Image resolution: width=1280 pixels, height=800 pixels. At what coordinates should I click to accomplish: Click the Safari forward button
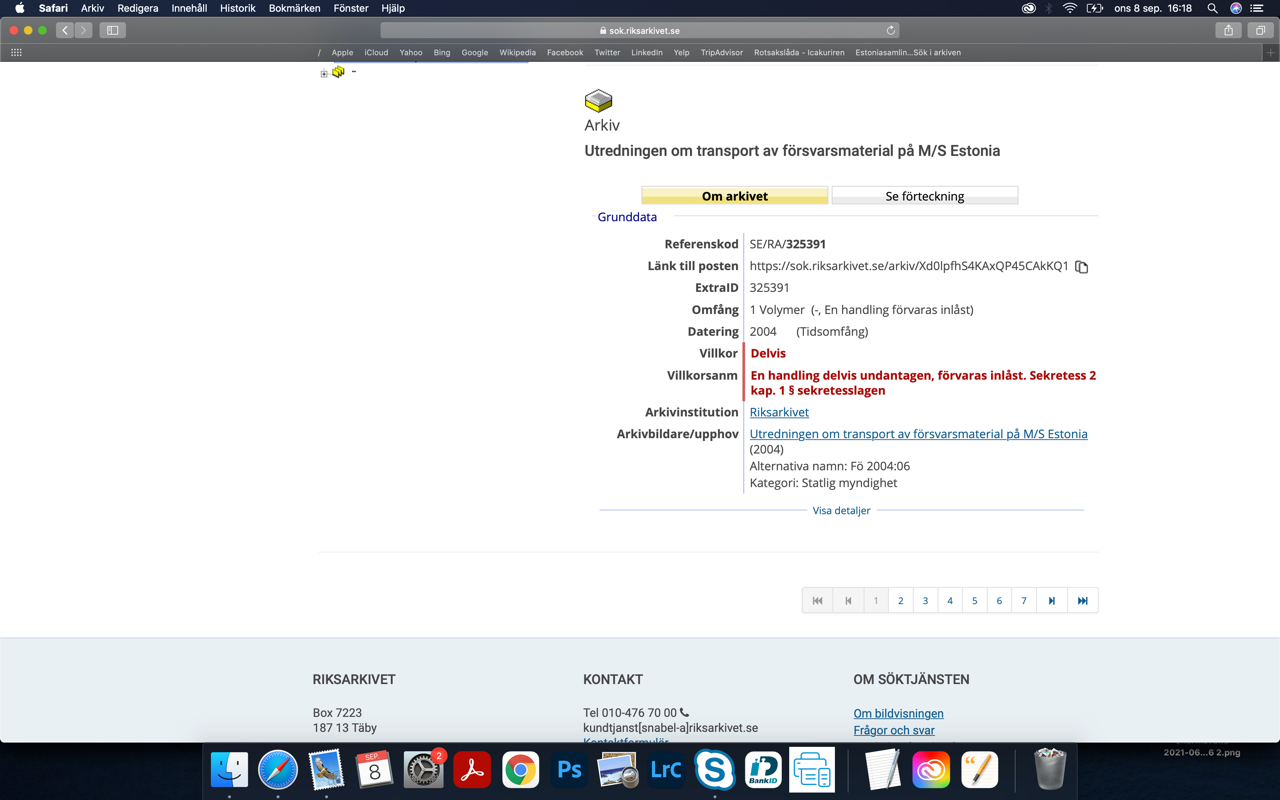83,30
